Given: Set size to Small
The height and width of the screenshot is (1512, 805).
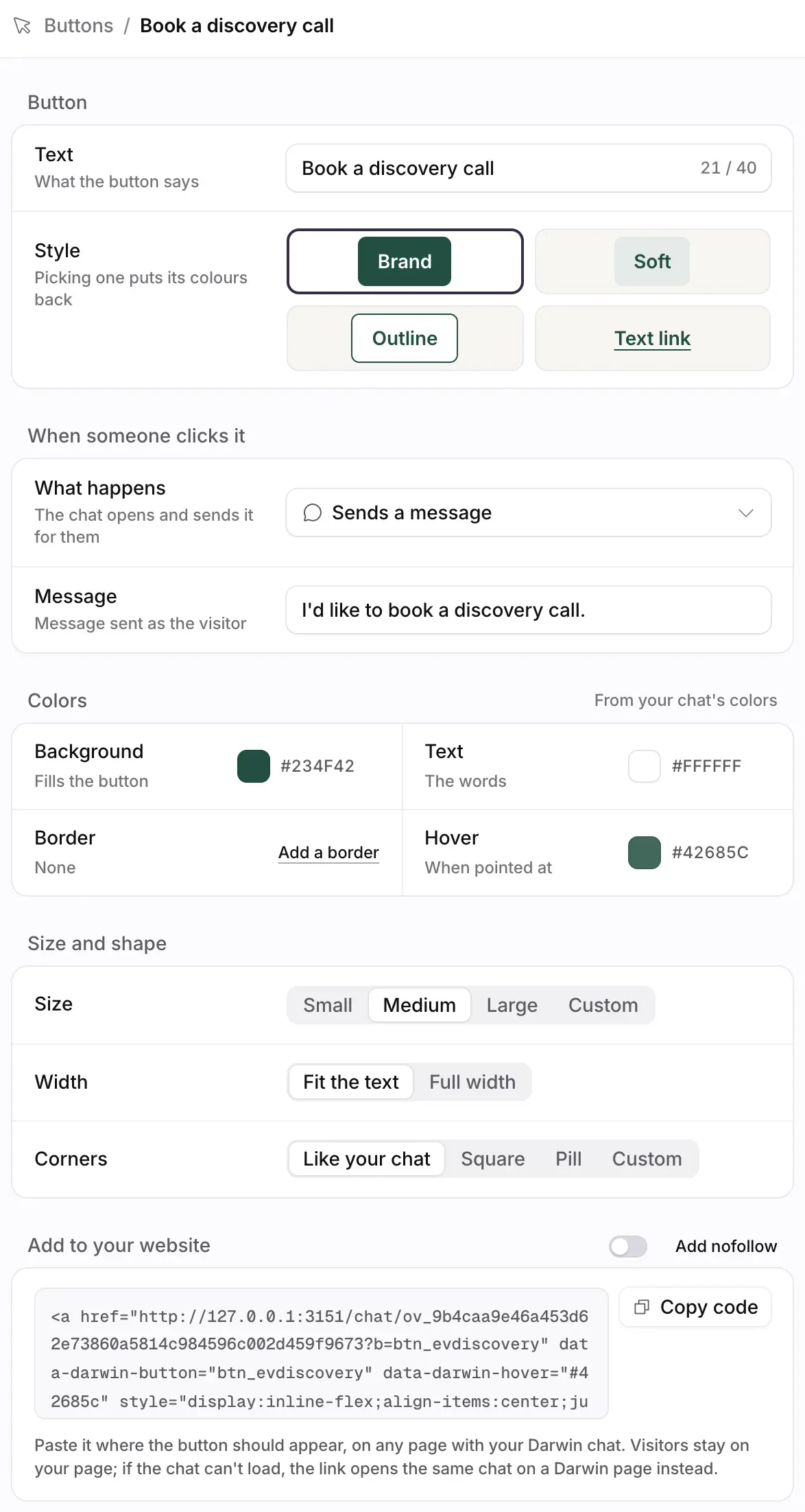Looking at the screenshot, I should pos(328,1005).
